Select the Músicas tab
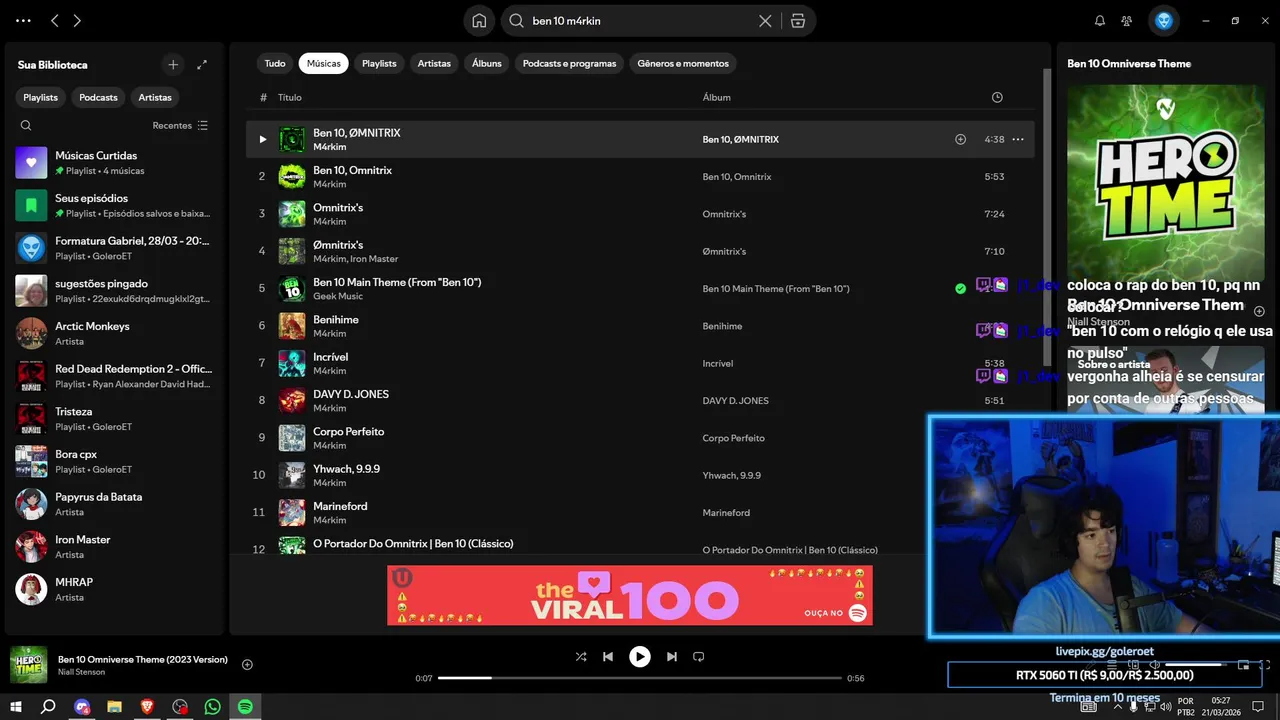1280x720 pixels. tap(324, 63)
